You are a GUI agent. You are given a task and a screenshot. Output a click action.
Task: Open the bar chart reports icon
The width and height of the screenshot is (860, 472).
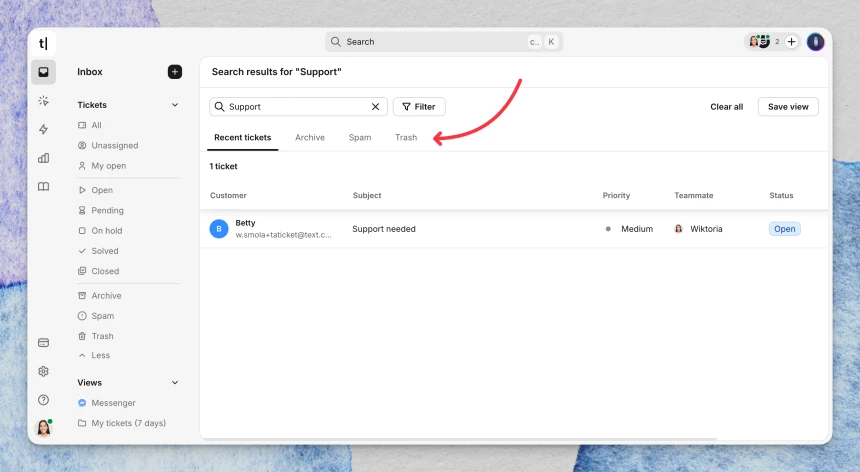click(x=43, y=158)
